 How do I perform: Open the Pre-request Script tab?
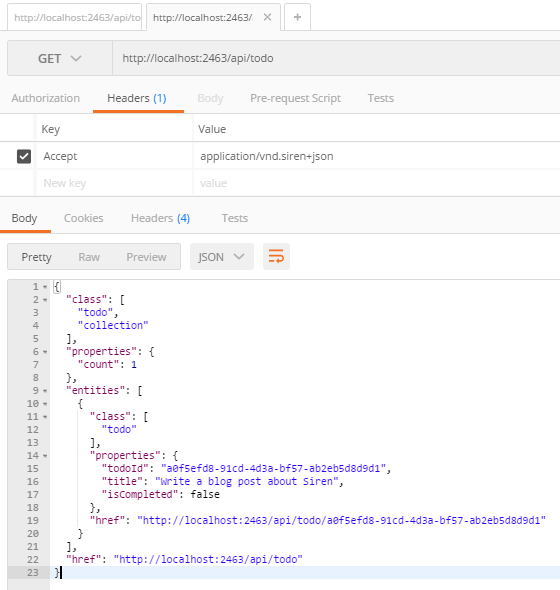(295, 98)
